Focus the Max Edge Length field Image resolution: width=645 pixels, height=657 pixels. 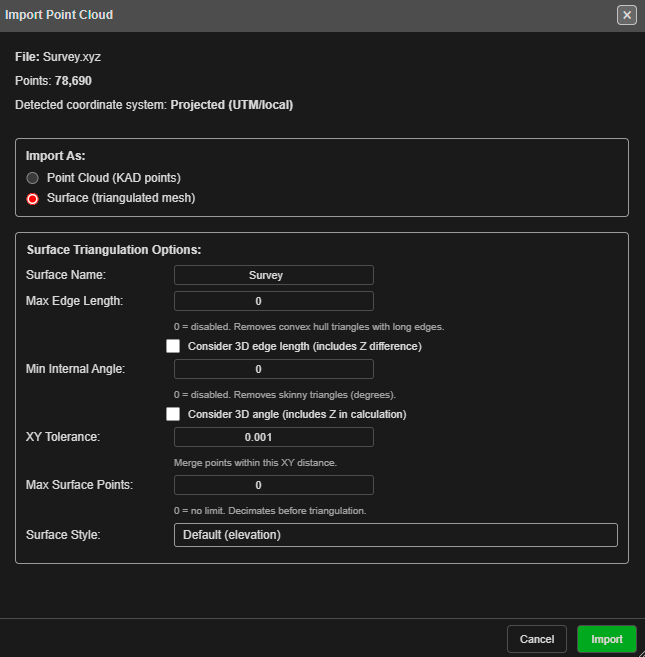tap(274, 301)
